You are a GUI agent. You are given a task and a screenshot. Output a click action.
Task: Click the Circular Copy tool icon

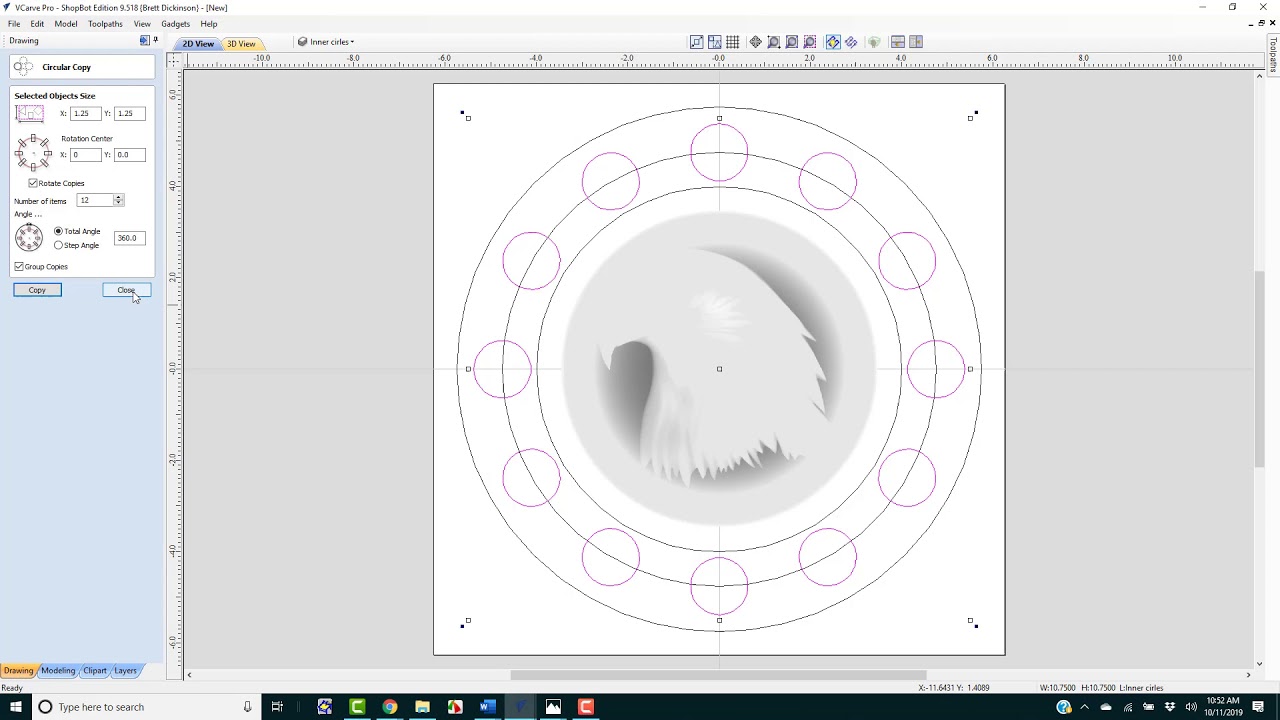24,67
